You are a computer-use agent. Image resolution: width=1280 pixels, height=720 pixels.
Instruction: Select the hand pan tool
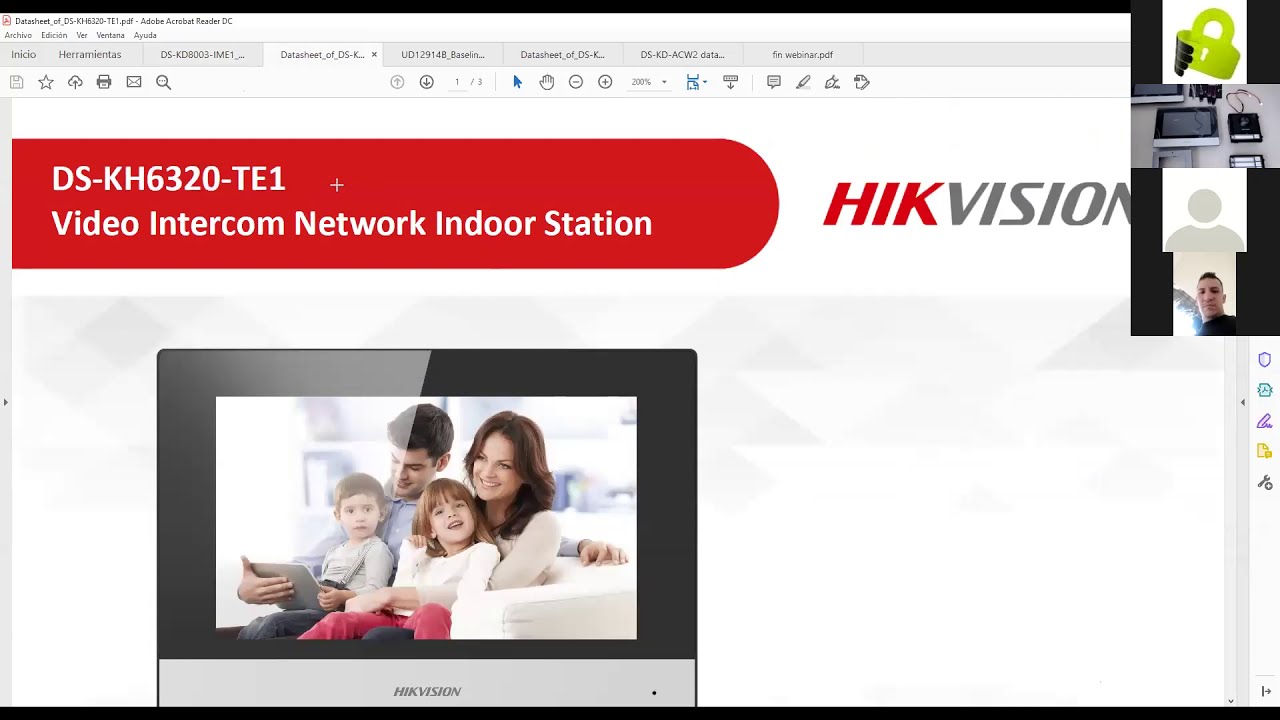[547, 82]
